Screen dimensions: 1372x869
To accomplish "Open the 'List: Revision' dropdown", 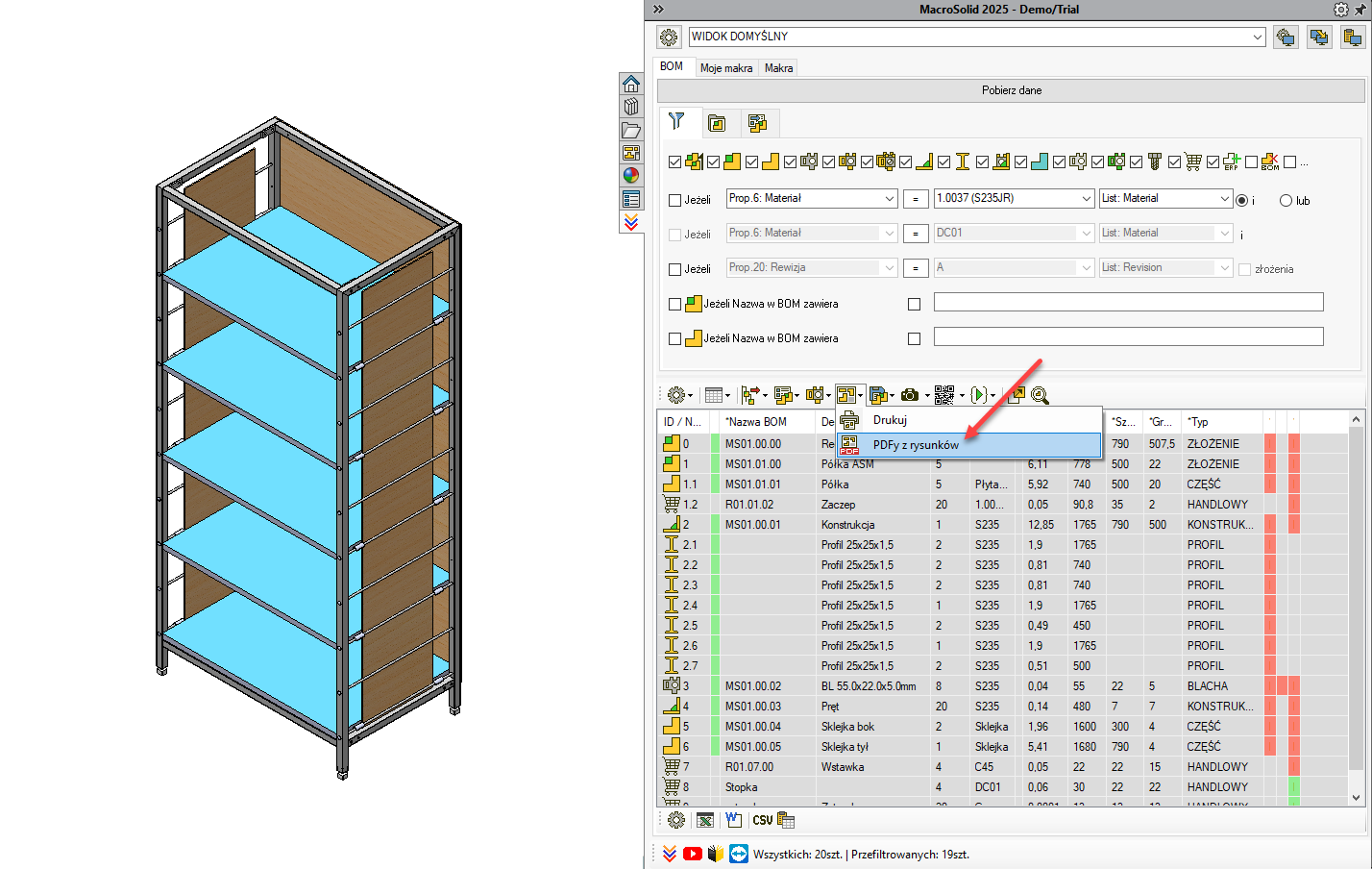I will [x=1165, y=267].
